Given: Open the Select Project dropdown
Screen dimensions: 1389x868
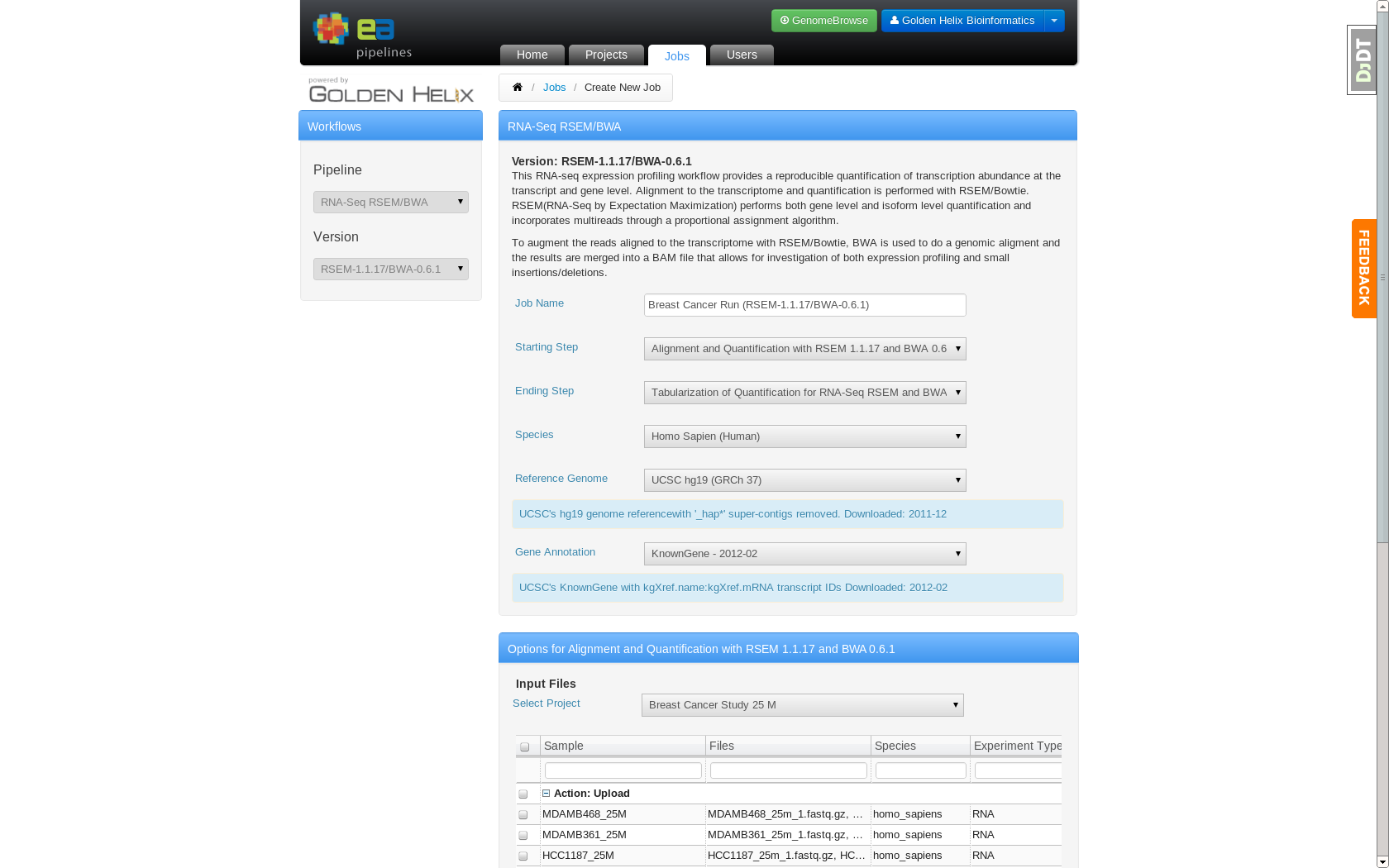Looking at the screenshot, I should click(x=803, y=705).
